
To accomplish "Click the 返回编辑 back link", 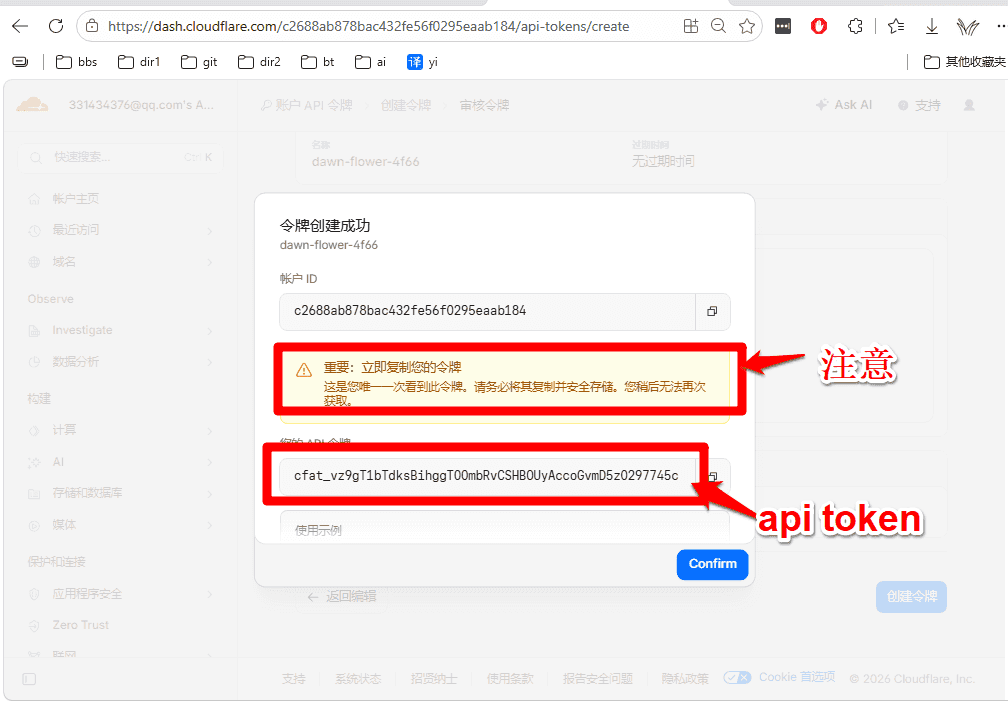I will click(x=342, y=597).
